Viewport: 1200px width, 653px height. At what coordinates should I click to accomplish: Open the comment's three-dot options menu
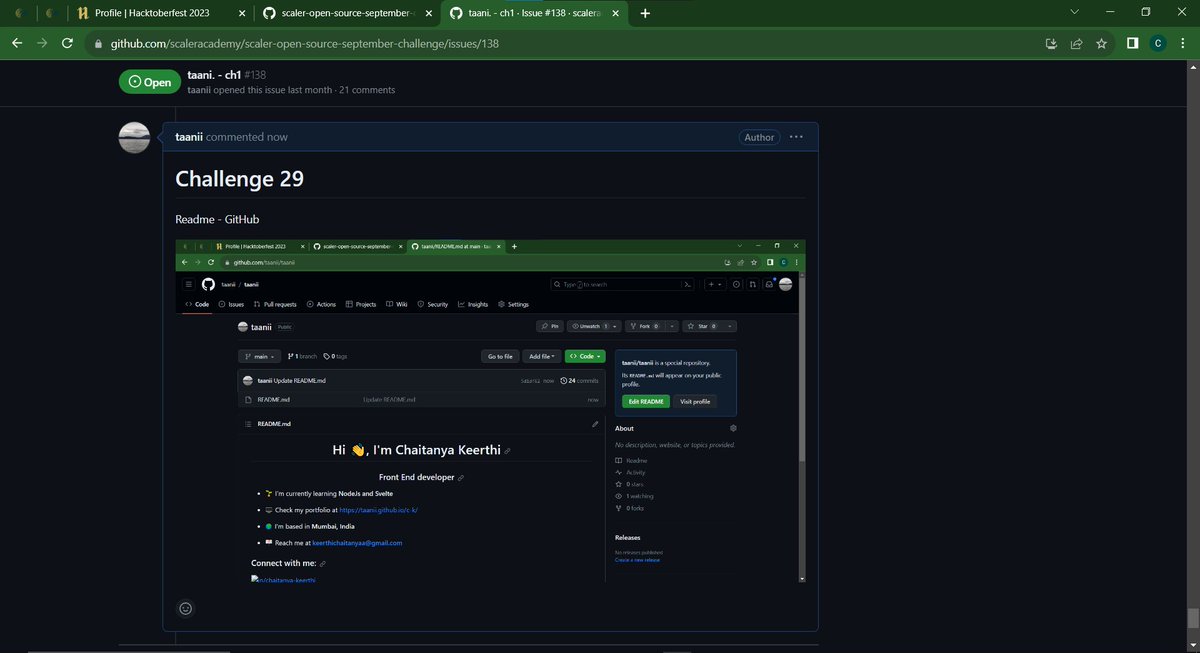796,137
